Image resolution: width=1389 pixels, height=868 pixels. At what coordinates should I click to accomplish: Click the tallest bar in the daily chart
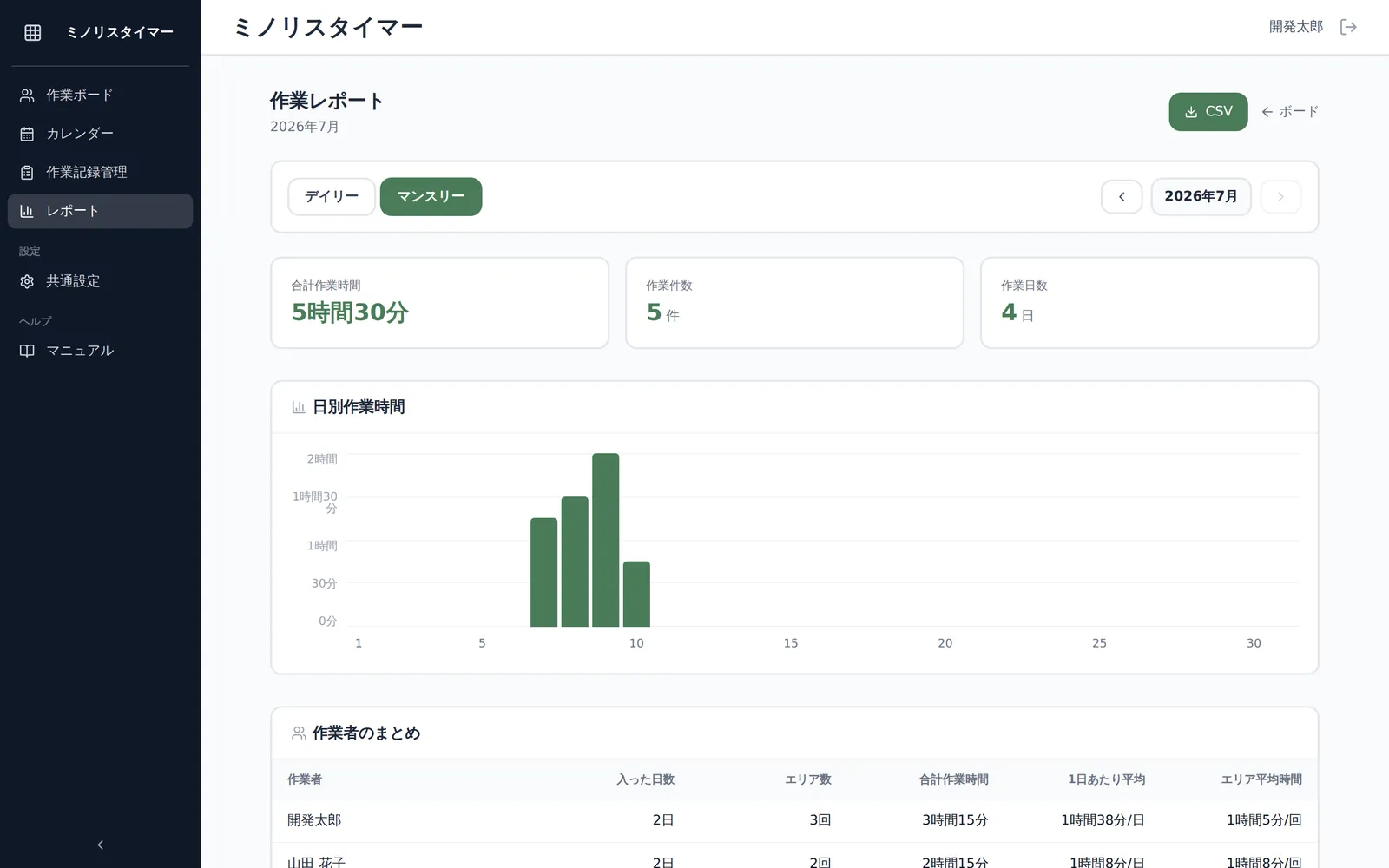coord(605,540)
